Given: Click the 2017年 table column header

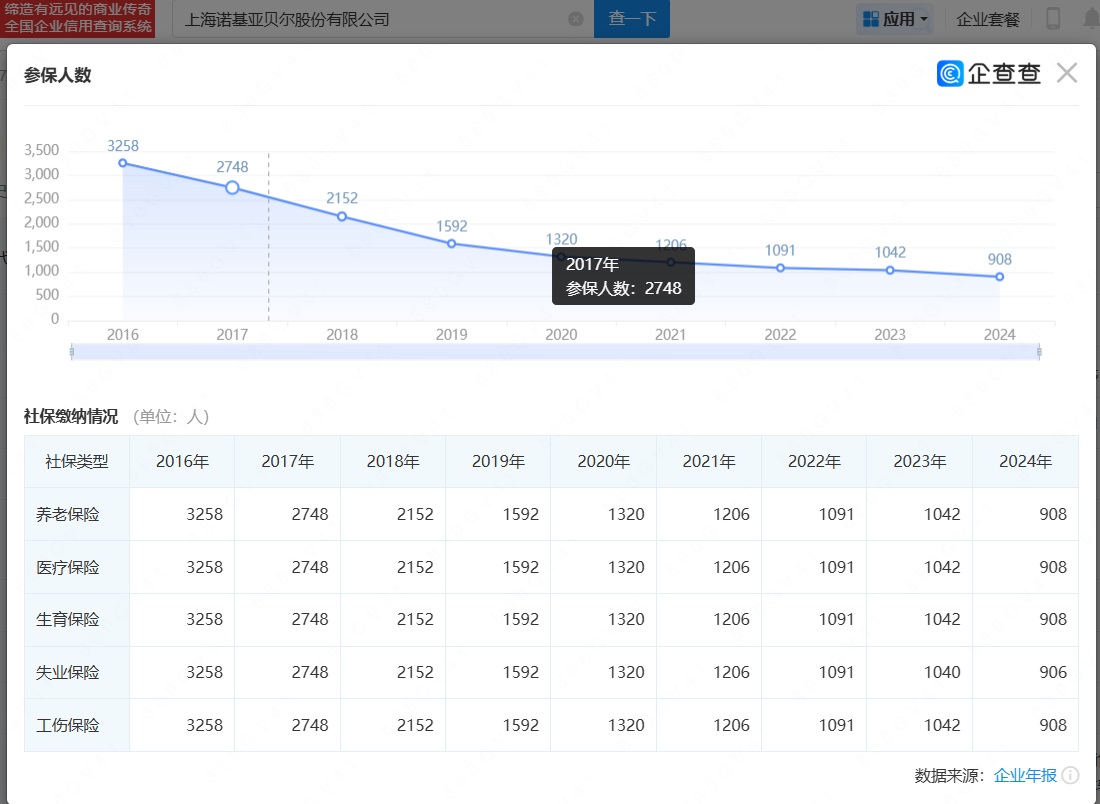Looking at the screenshot, I should pos(288,462).
